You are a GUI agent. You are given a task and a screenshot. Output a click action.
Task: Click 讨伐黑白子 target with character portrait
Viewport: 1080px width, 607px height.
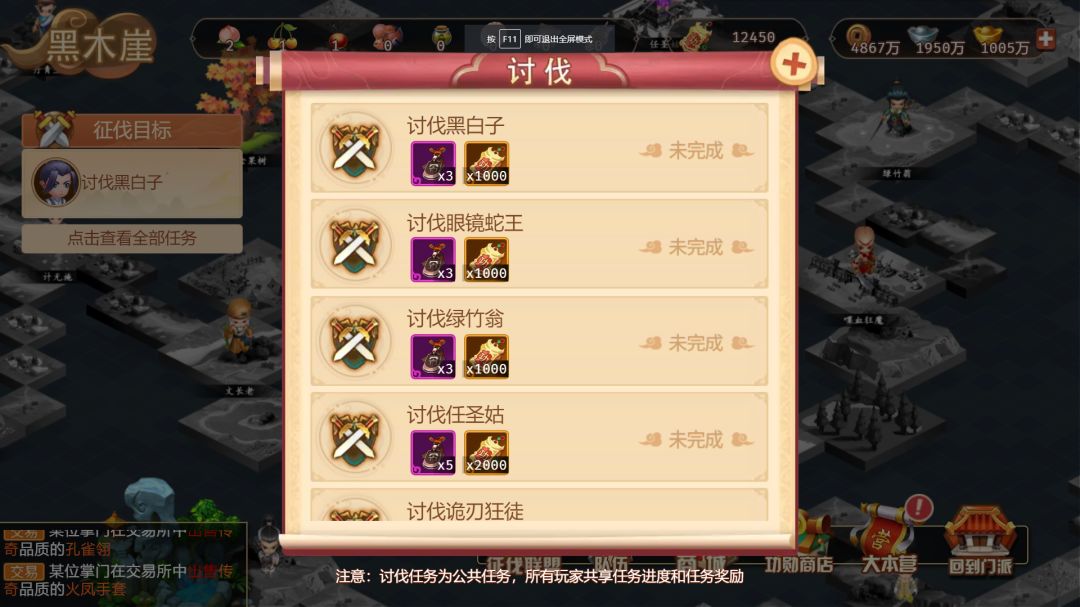[132, 183]
